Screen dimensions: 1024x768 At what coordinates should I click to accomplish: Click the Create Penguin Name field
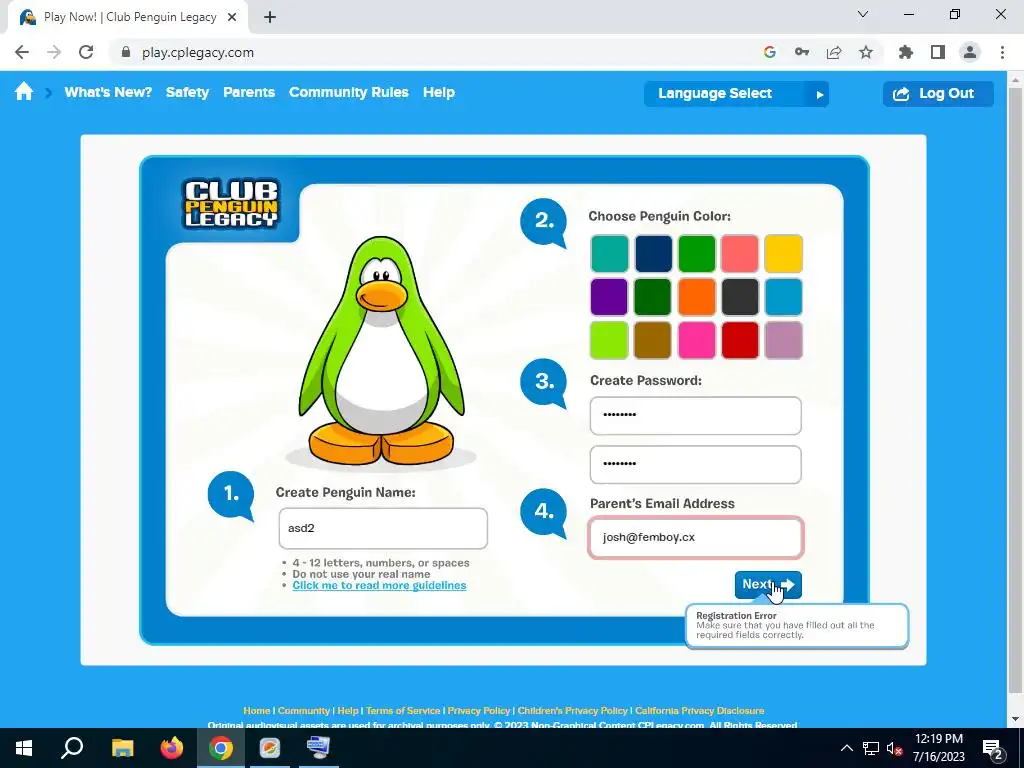click(x=383, y=528)
